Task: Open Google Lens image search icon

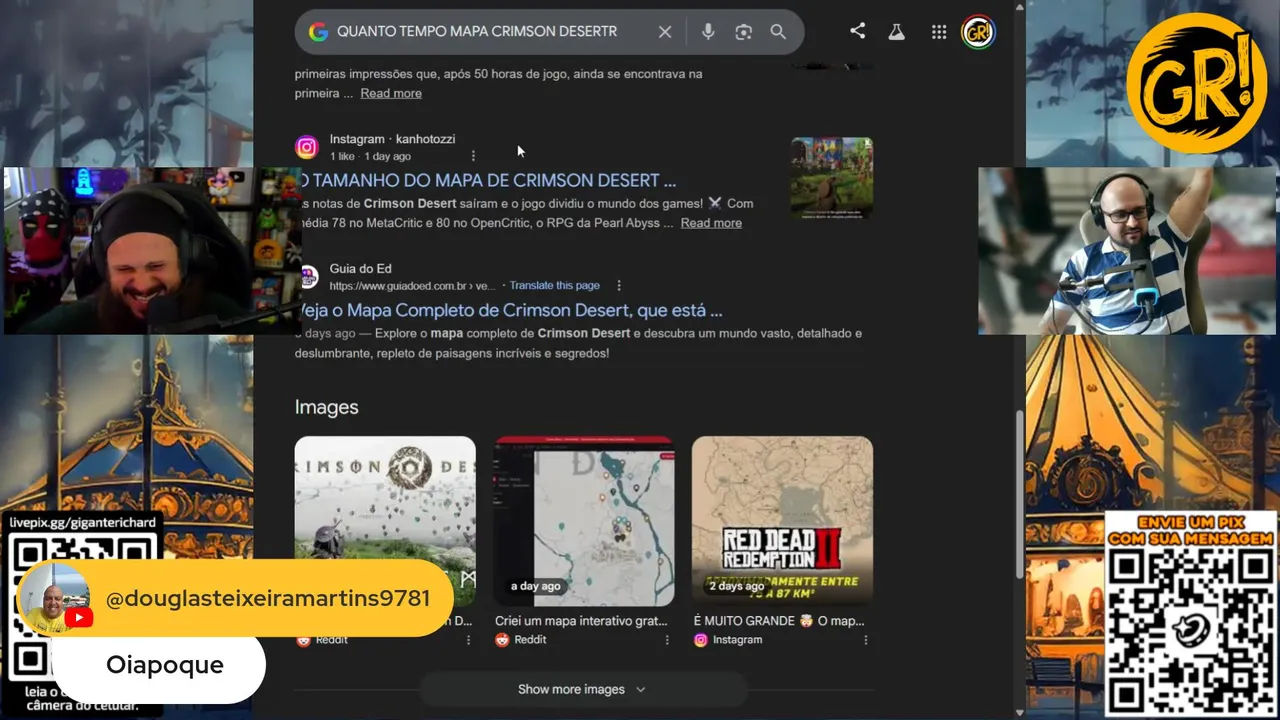Action: coord(743,32)
